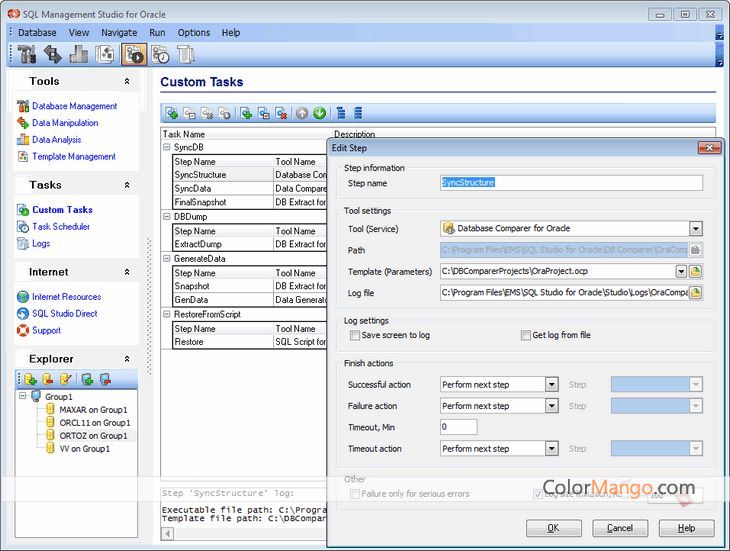Open the Failure action dropdown
730x551 pixels.
(x=552, y=406)
